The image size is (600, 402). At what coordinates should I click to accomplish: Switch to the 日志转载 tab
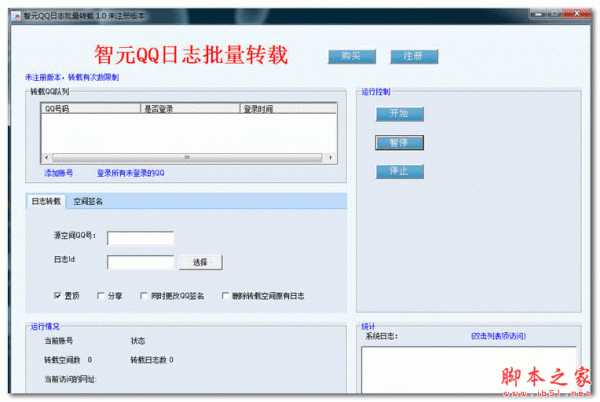point(46,201)
